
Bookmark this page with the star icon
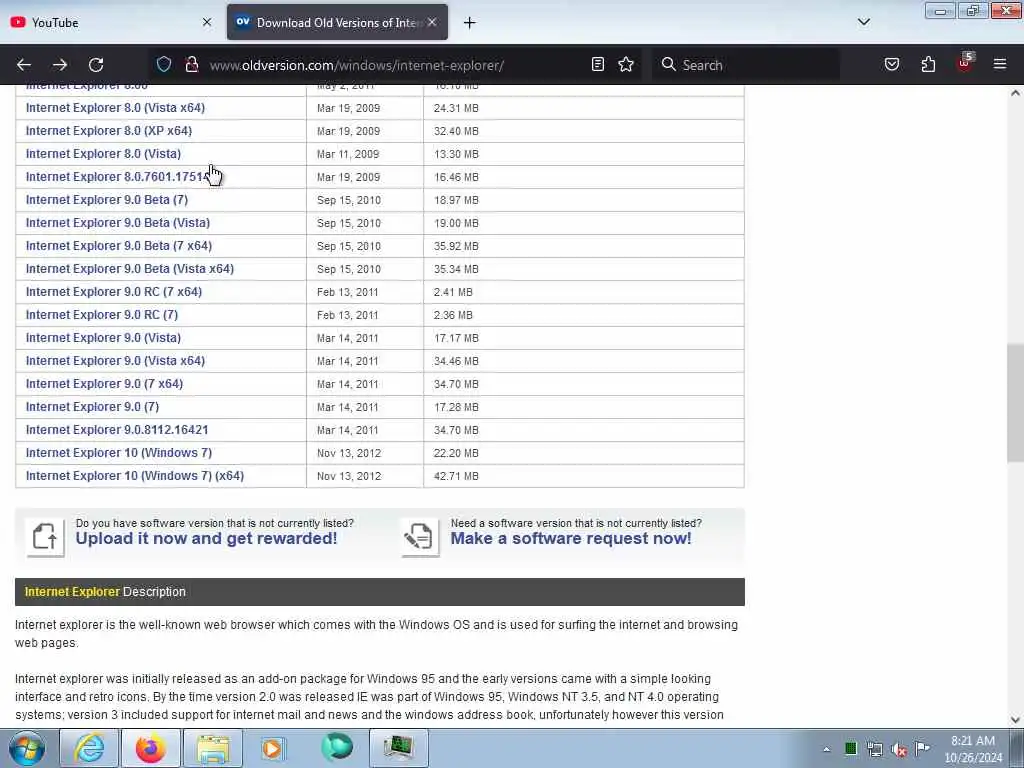click(x=626, y=64)
